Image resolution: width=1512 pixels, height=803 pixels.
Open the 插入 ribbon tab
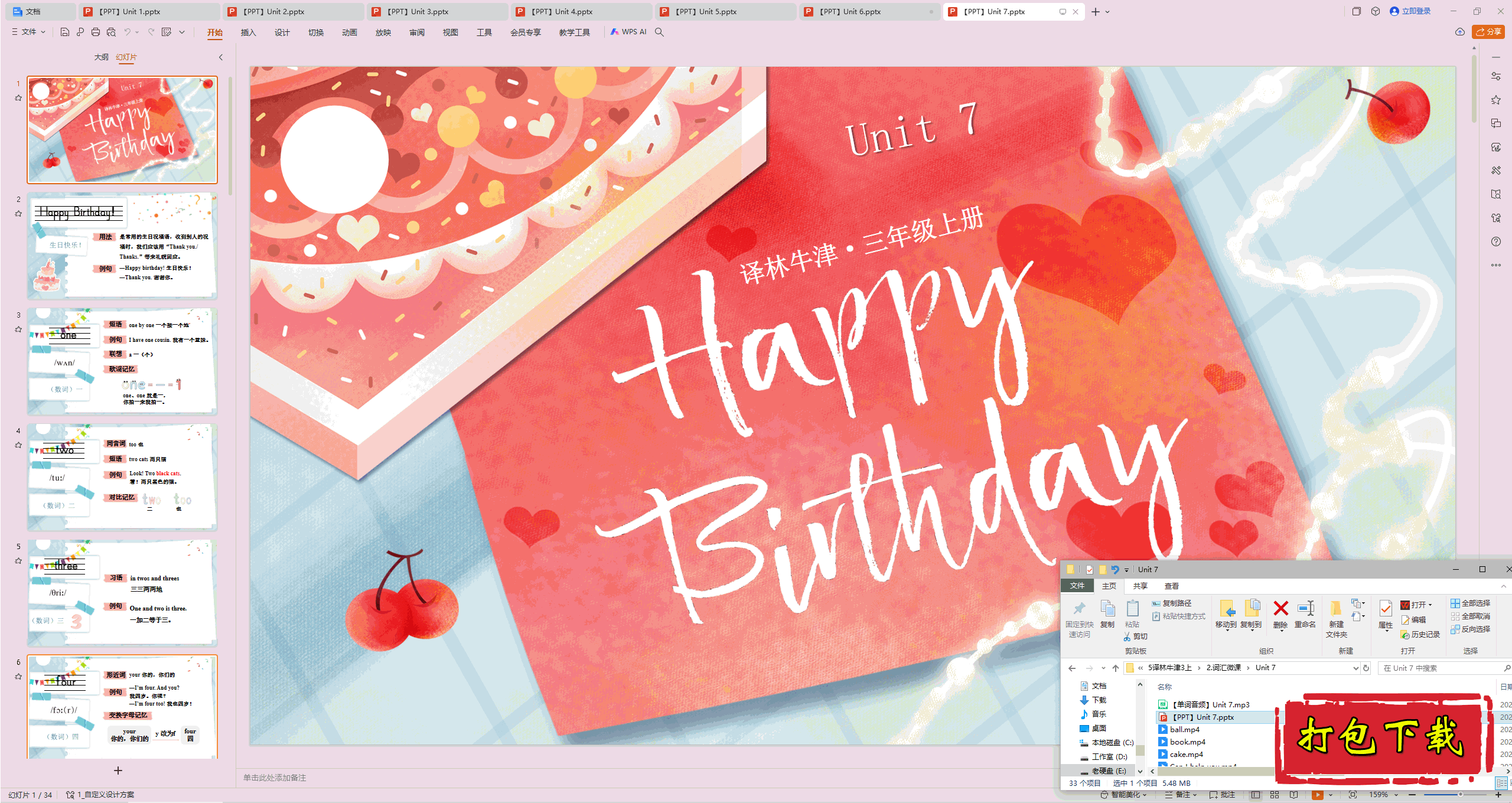pyautogui.click(x=248, y=32)
